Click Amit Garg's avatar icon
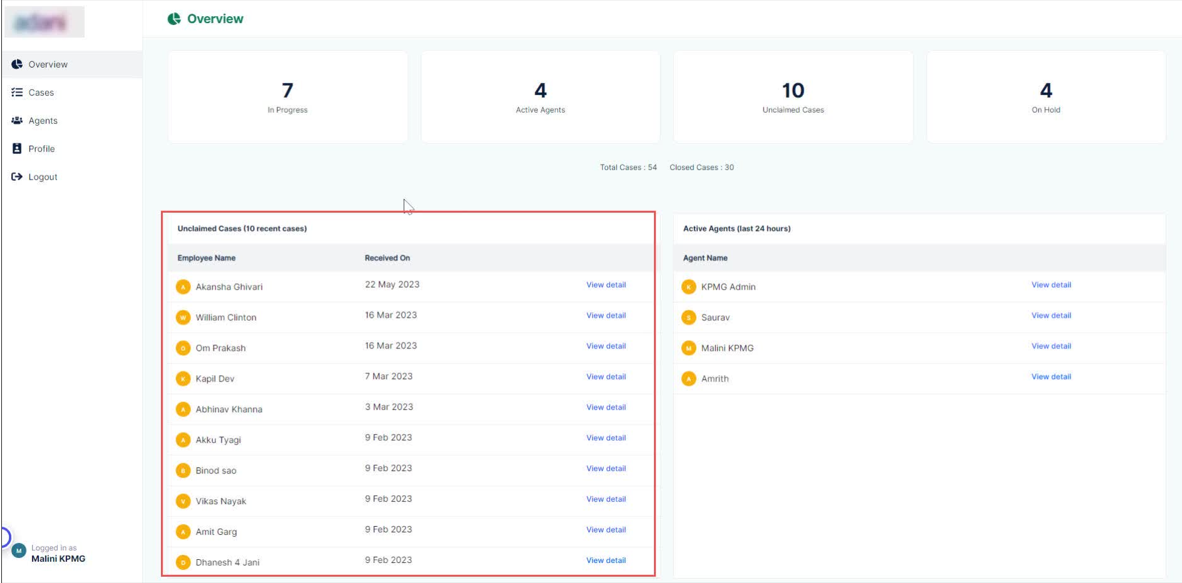Screen dimensions: 1182x583 click(182, 532)
